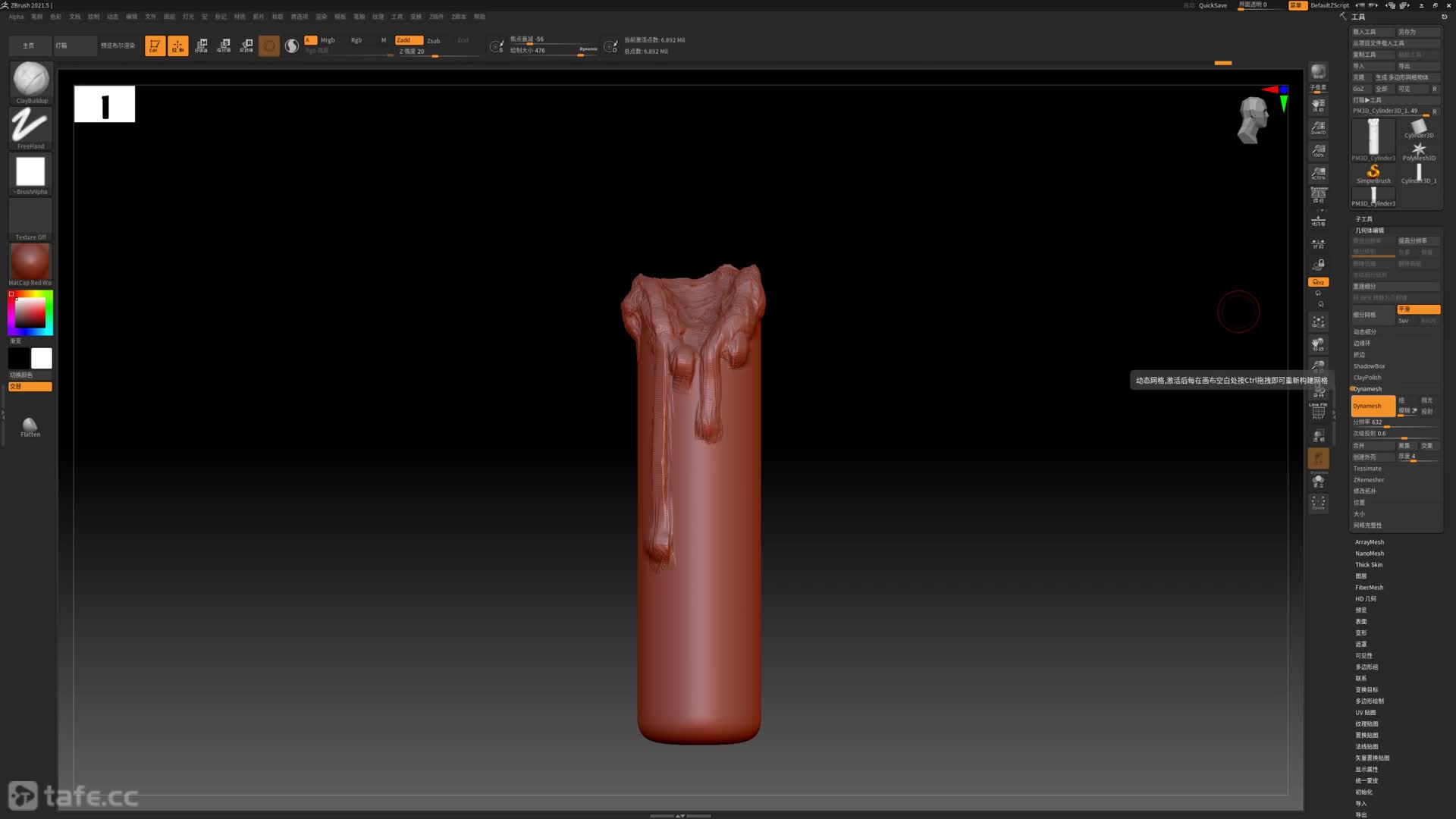This screenshot has height=819, width=1456.
Task: Enable the M material channel mode
Action: tap(383, 40)
